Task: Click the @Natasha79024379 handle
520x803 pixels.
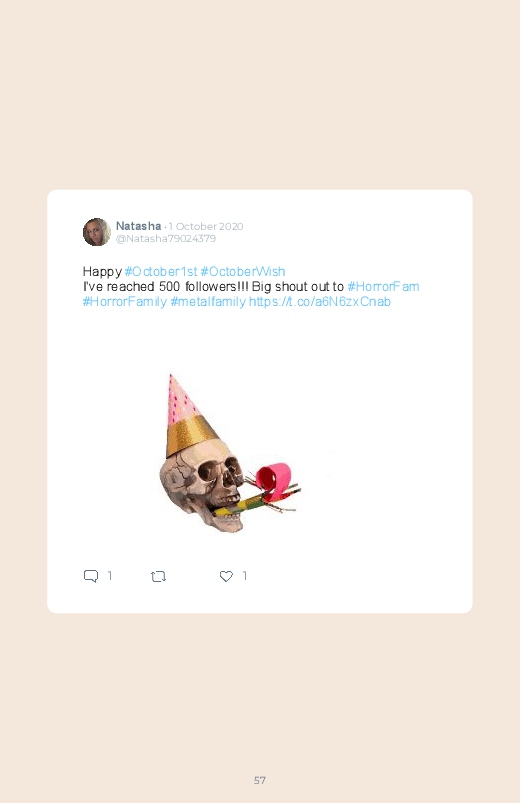Action: click(x=166, y=239)
